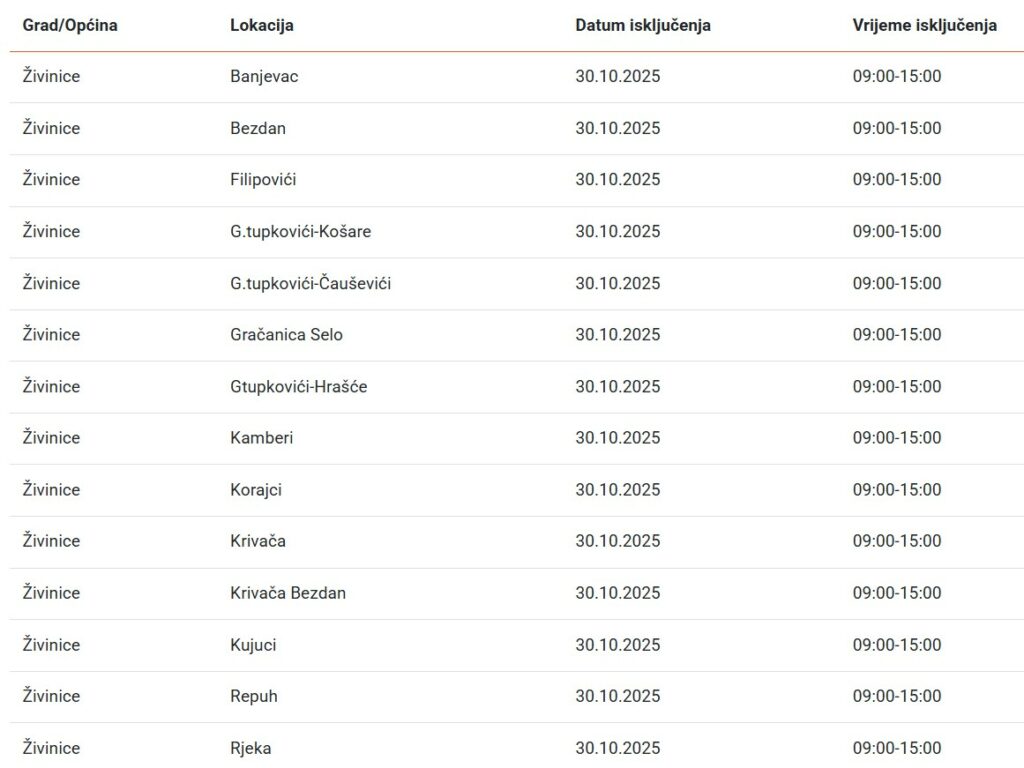
Task: Click the G.tupkovići-Čauševići location entry
Action: click(x=310, y=284)
